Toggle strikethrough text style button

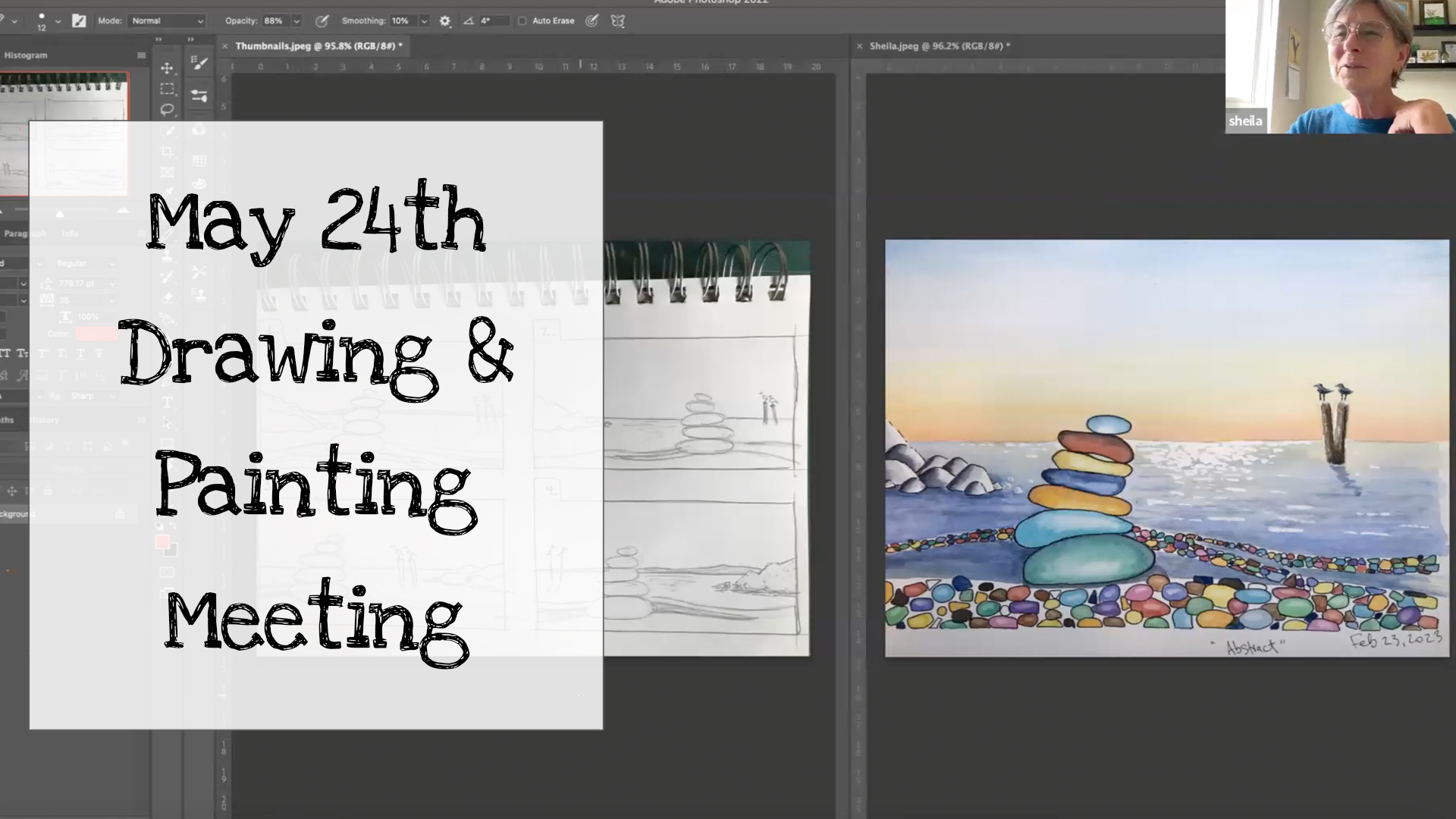pyautogui.click(x=99, y=353)
